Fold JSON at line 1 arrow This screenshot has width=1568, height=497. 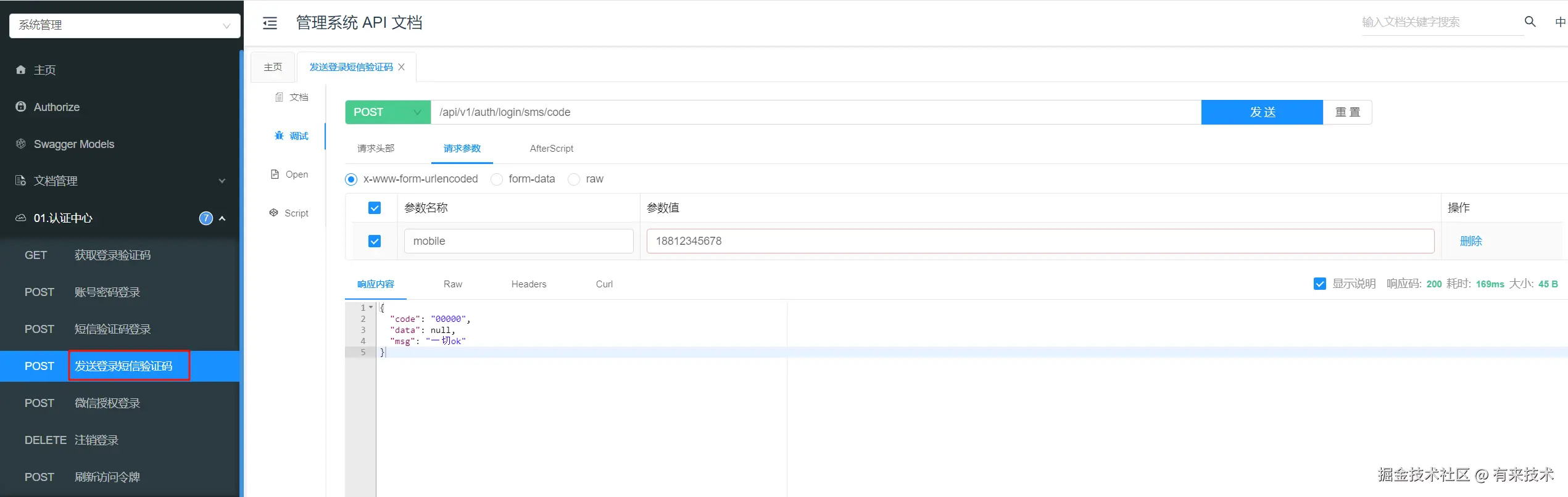tap(371, 307)
